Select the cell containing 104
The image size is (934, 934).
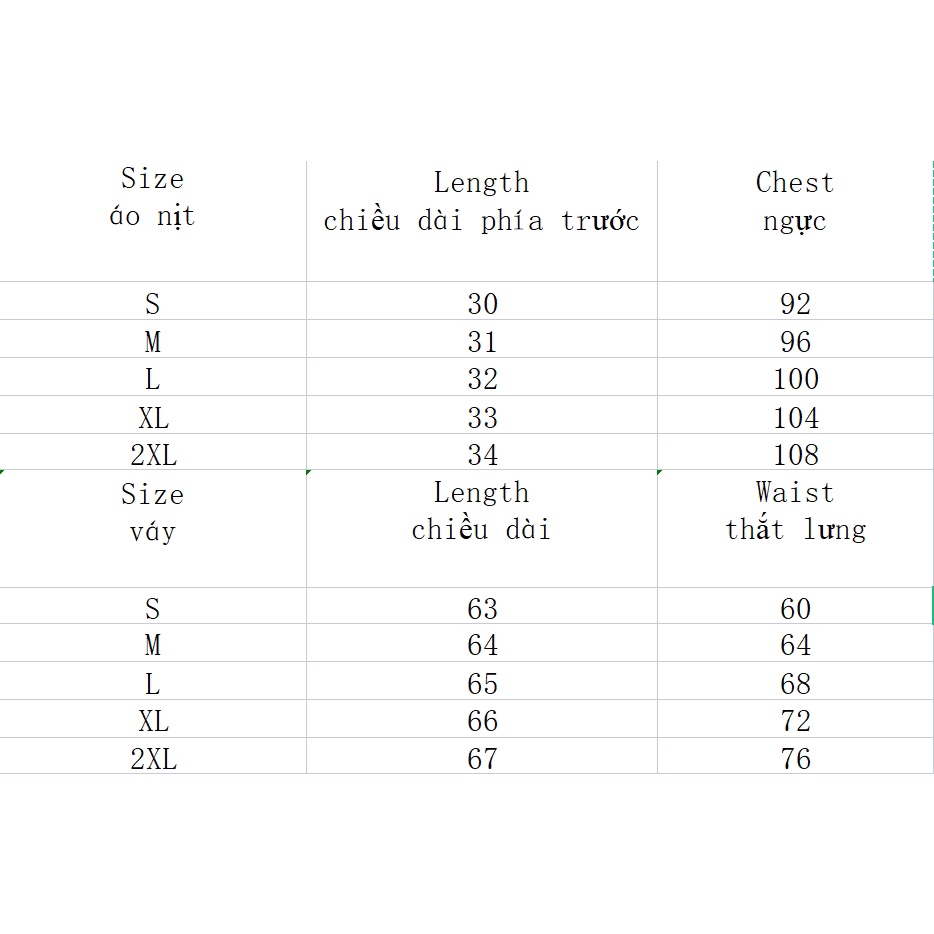tap(795, 418)
